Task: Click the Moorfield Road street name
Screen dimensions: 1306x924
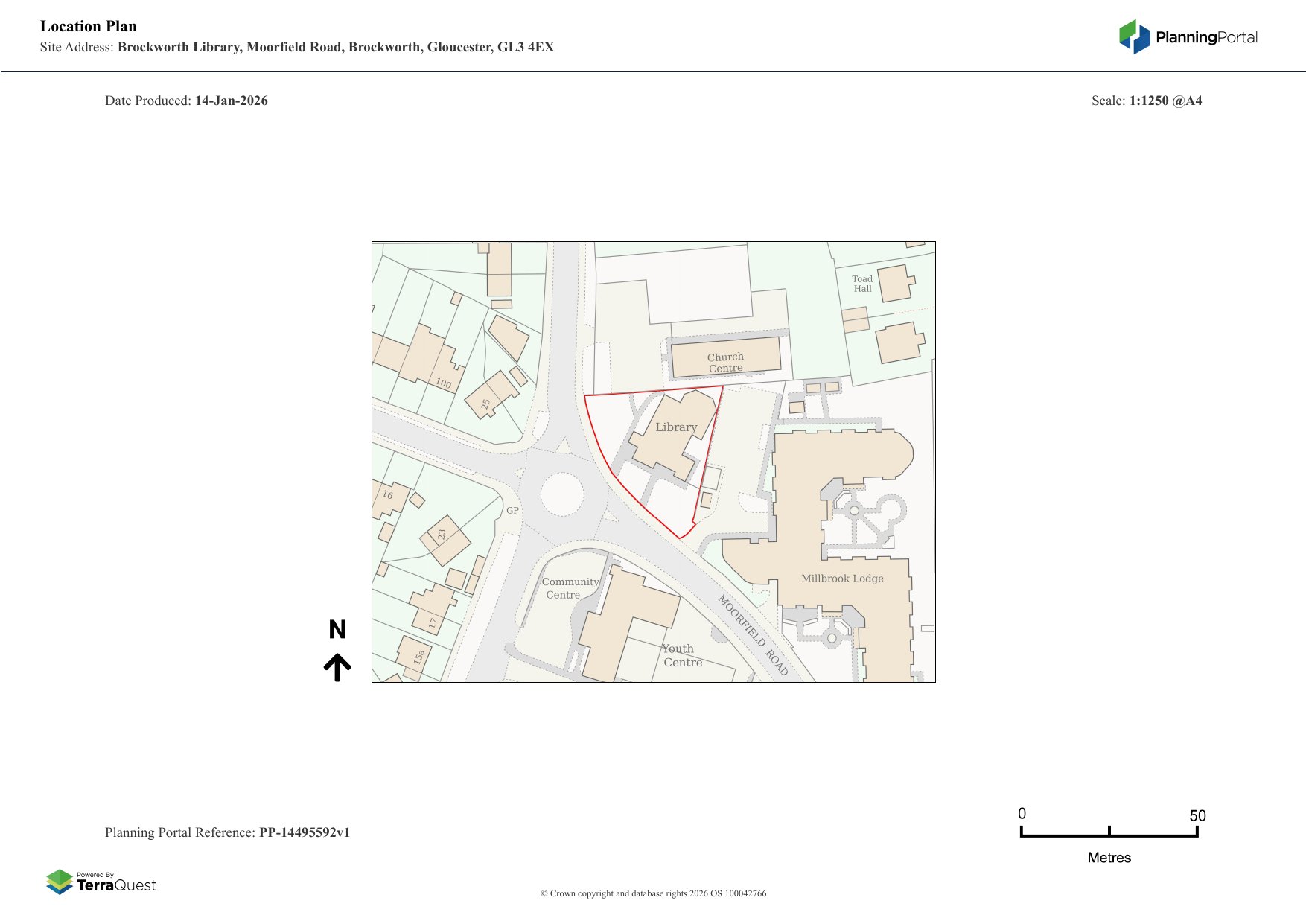Action: 752,634
